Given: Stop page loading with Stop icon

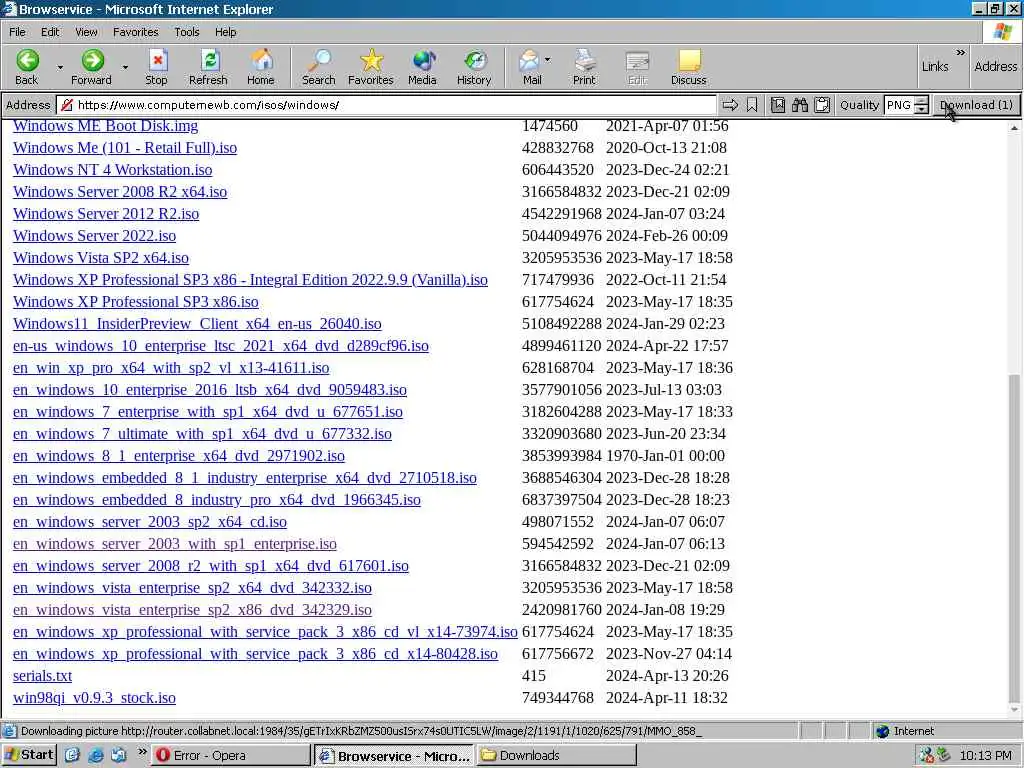Looking at the screenshot, I should (x=157, y=61).
